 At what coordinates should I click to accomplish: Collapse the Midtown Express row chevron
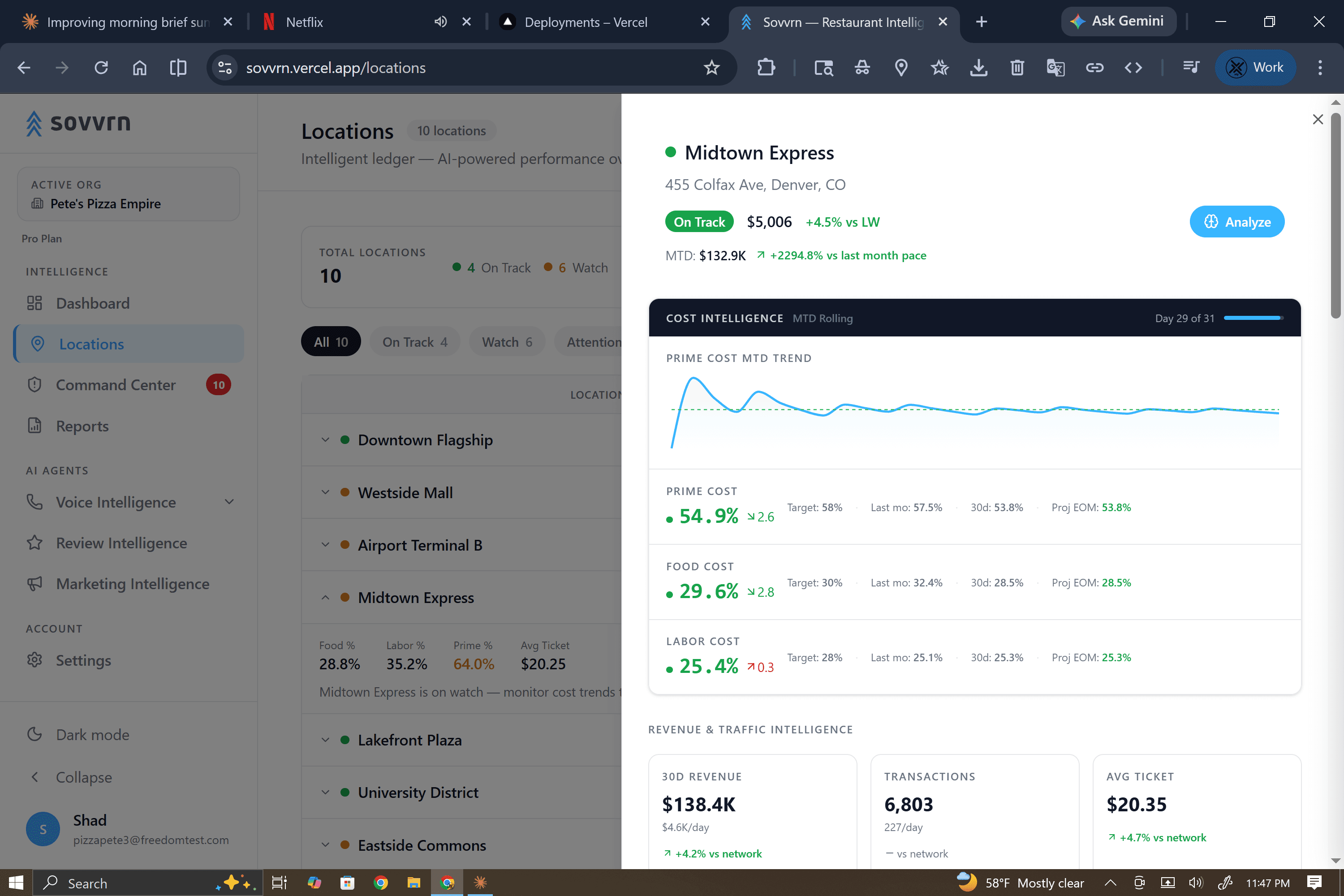point(326,597)
